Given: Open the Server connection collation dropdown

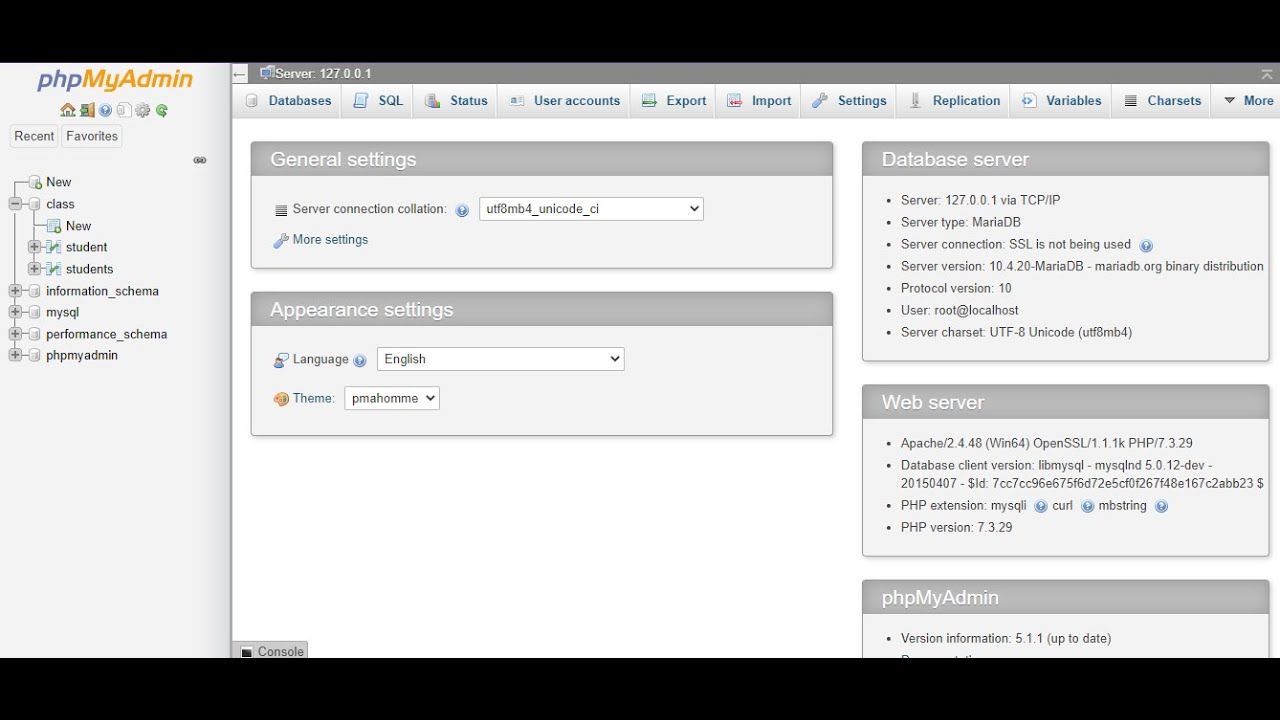Looking at the screenshot, I should point(591,209).
